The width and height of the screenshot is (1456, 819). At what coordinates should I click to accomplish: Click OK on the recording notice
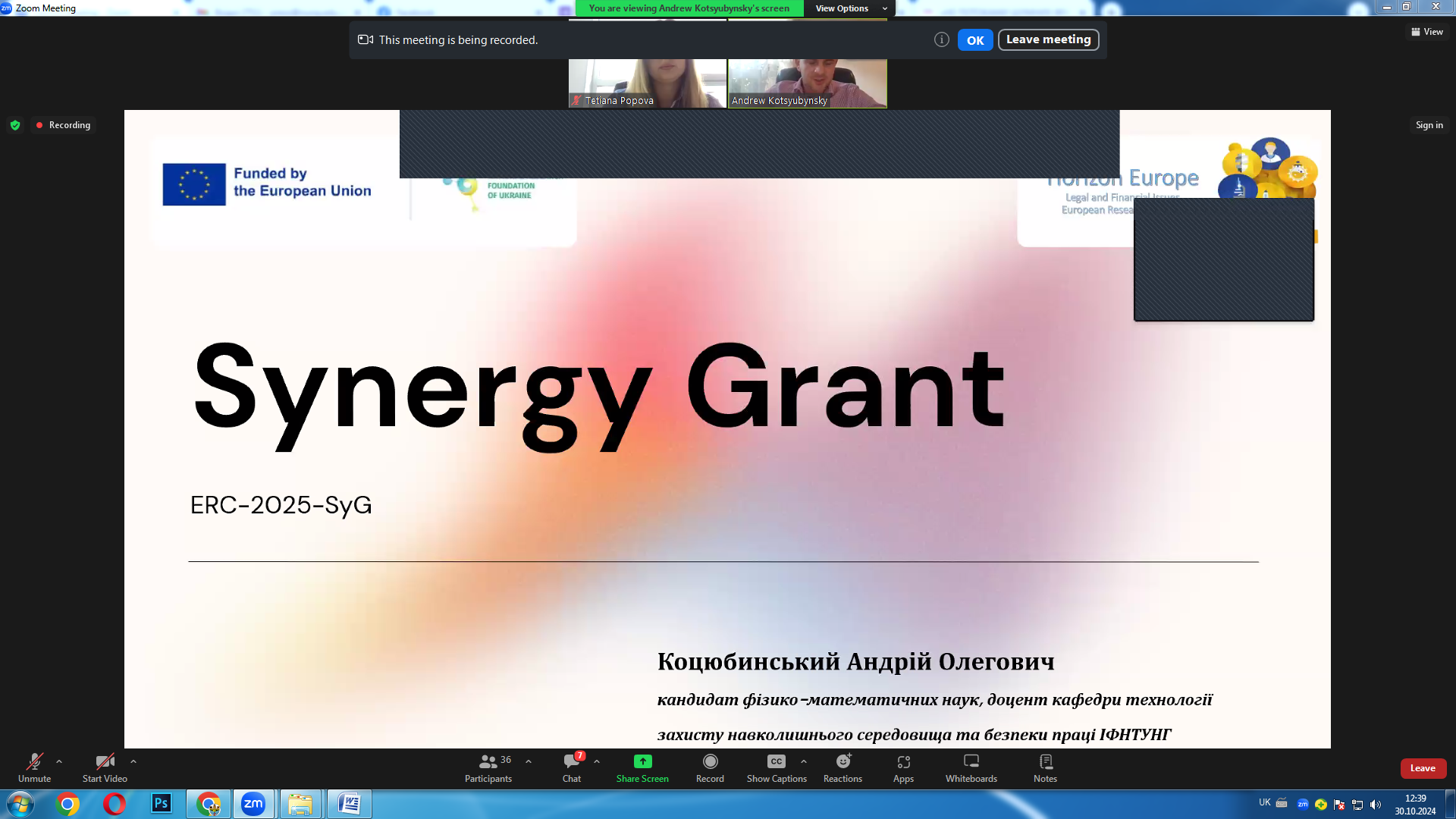click(974, 40)
